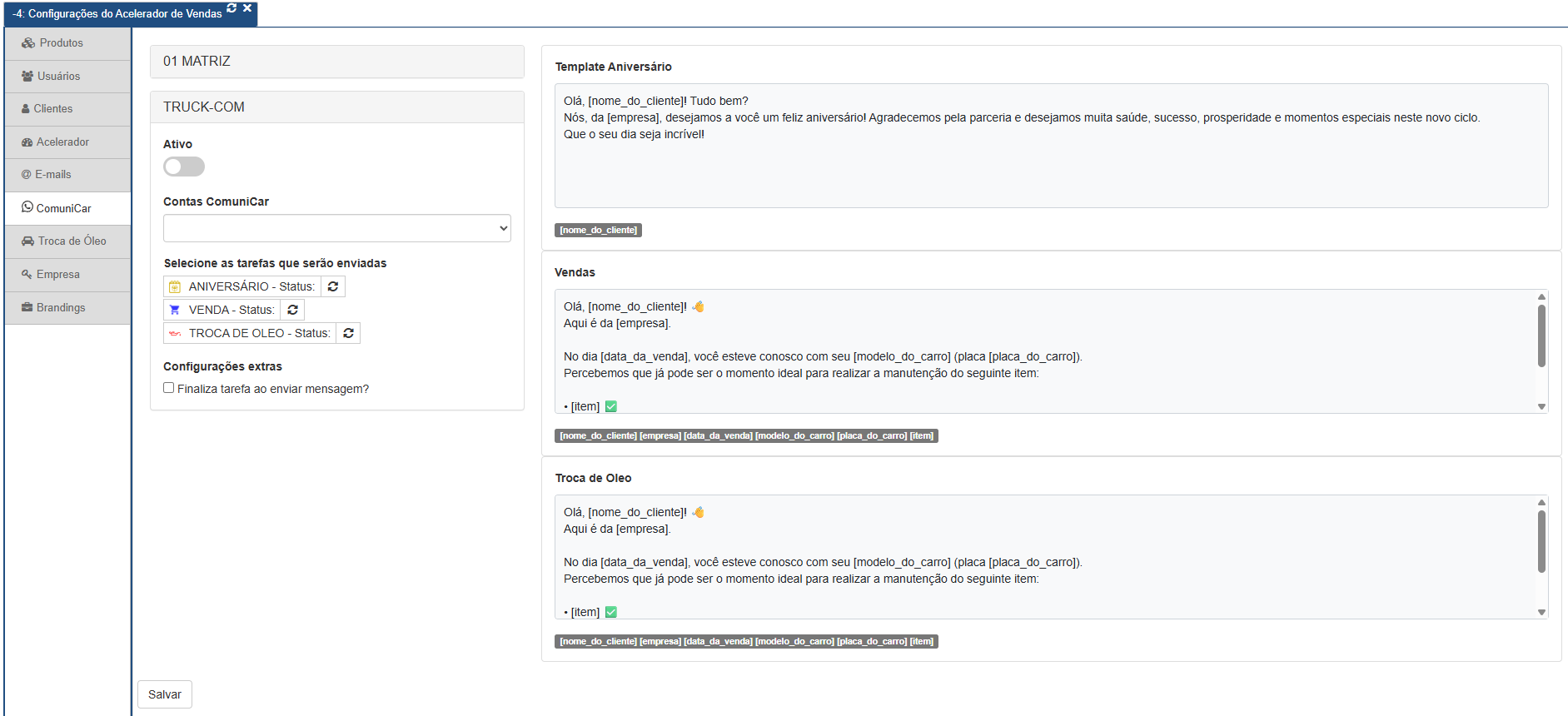Click the VENDA - Status label
The height and width of the screenshot is (716, 1568).
coord(231,310)
